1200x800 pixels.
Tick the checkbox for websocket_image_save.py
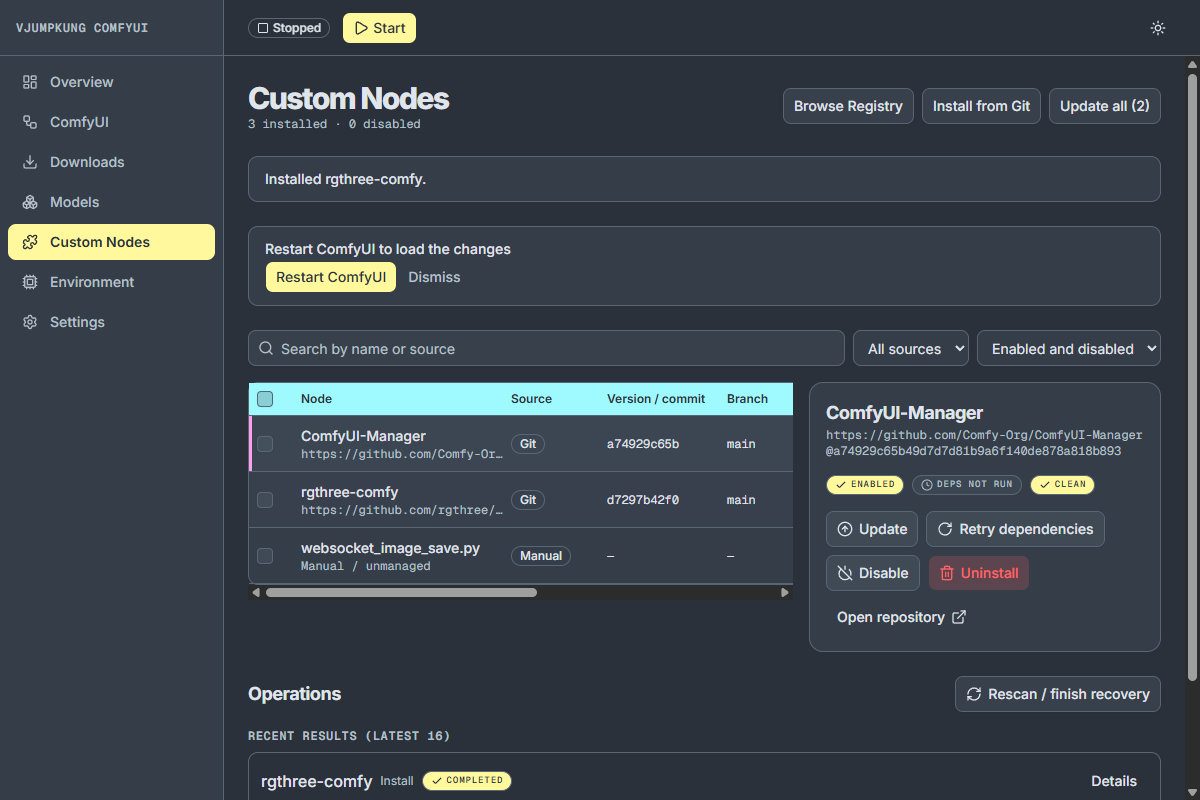265,556
